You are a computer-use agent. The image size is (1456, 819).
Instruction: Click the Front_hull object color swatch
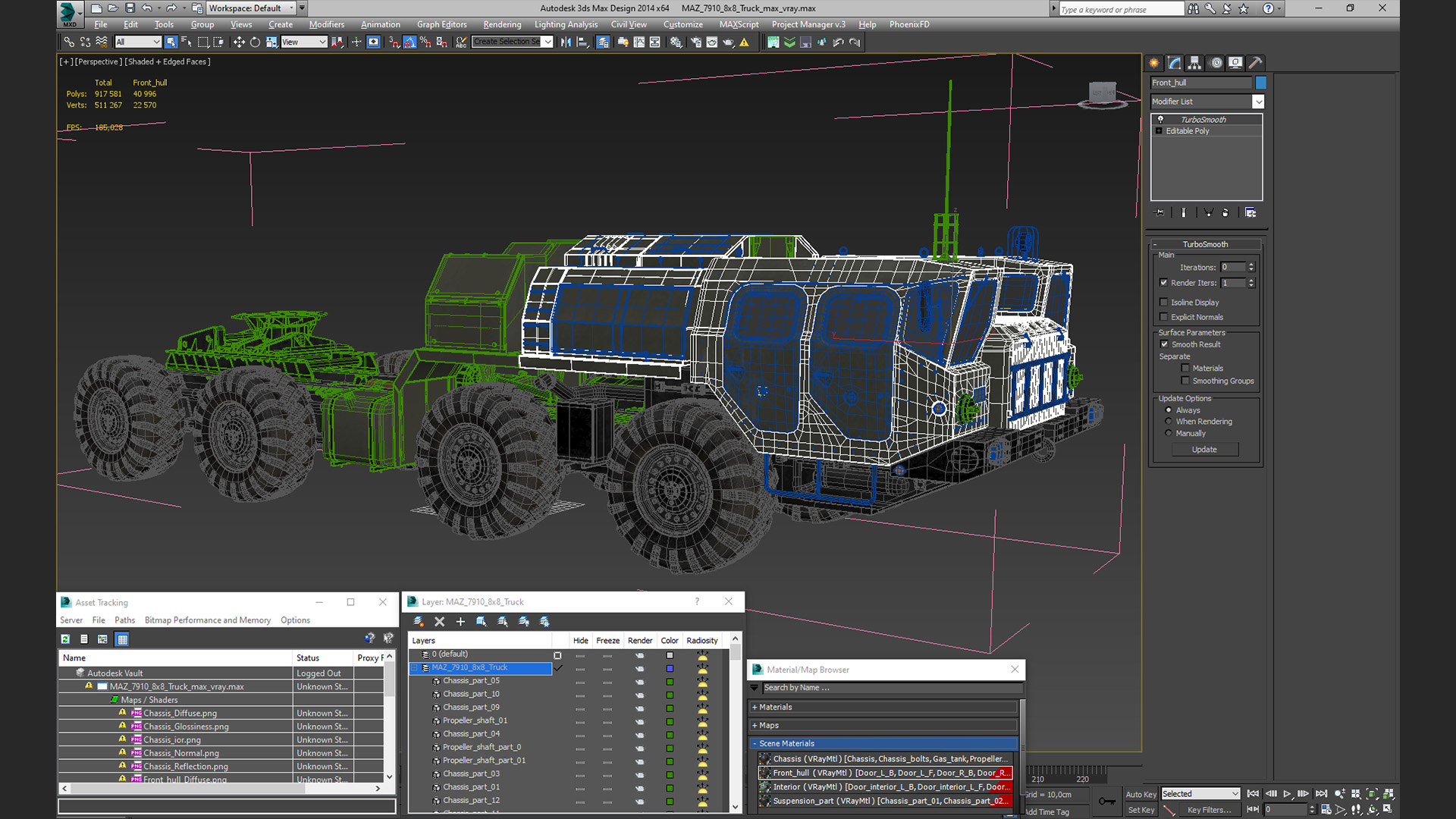tap(1260, 83)
